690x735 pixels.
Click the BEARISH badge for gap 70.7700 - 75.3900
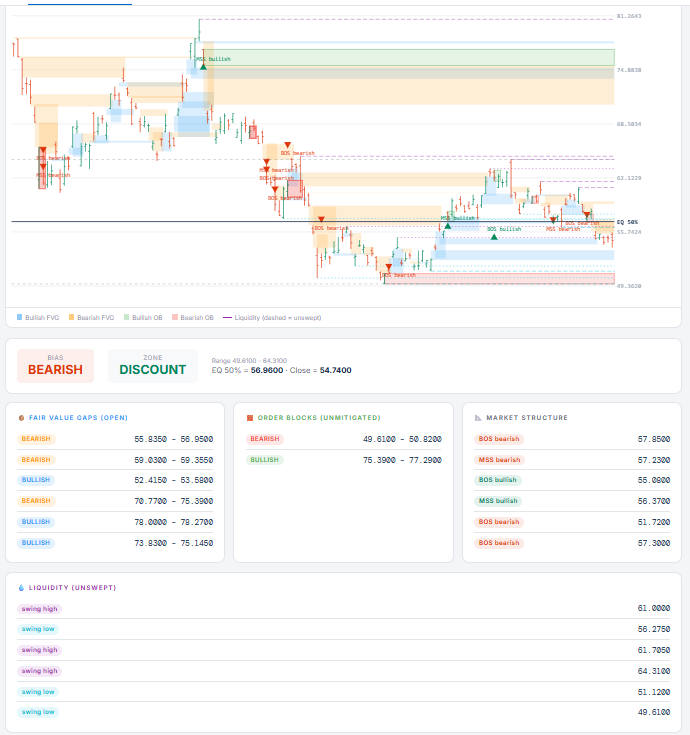[36, 501]
